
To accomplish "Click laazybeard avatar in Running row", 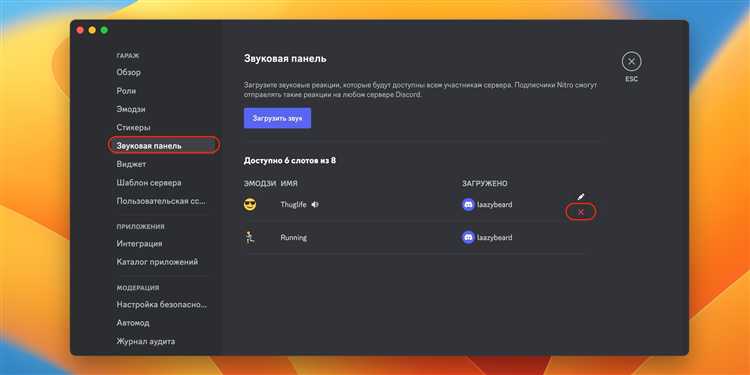I will tap(468, 237).
